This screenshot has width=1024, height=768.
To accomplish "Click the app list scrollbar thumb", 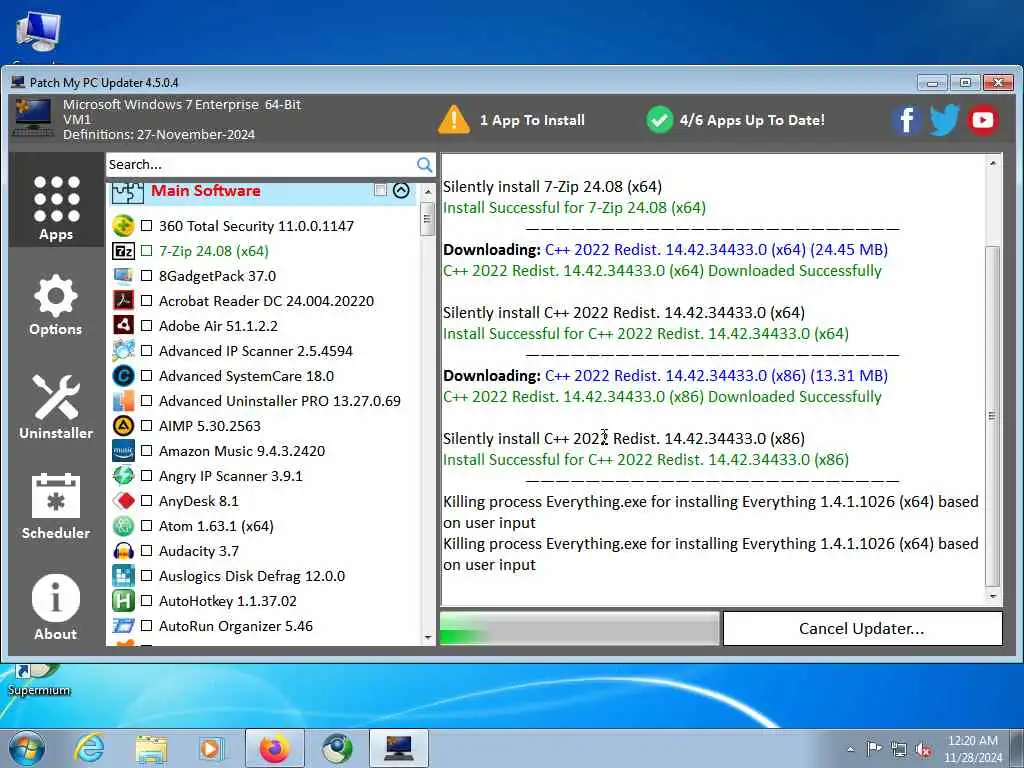I will click(428, 219).
